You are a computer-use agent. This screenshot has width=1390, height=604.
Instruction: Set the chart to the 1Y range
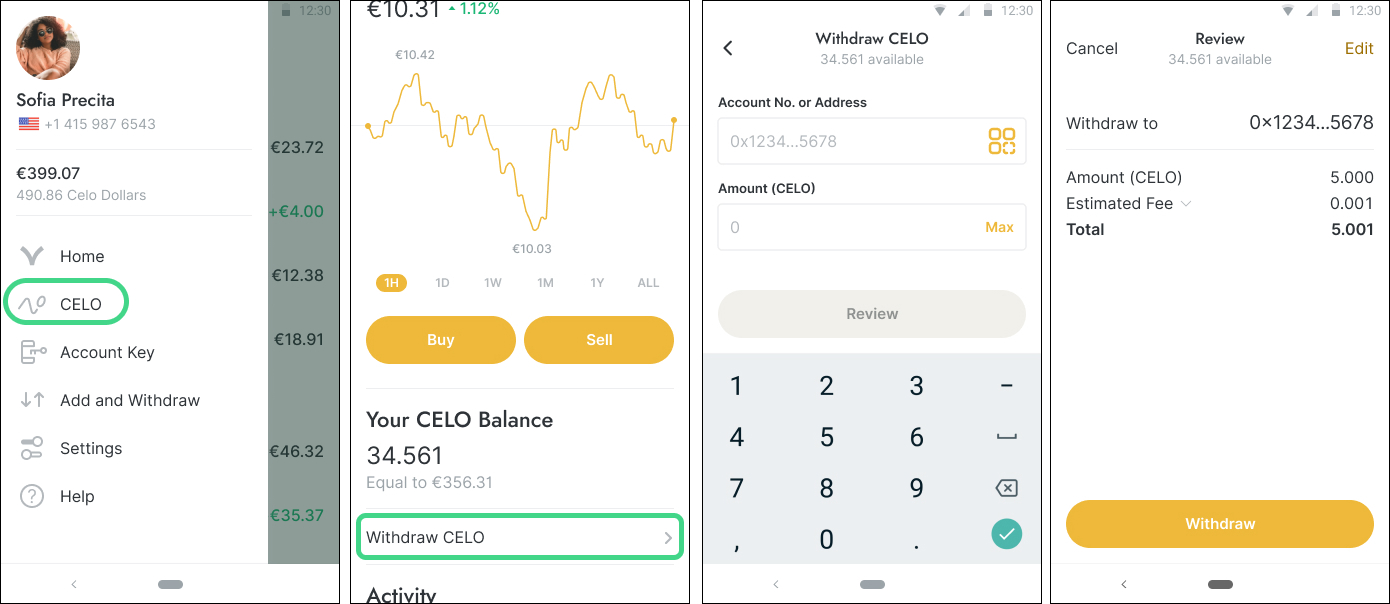click(x=597, y=283)
